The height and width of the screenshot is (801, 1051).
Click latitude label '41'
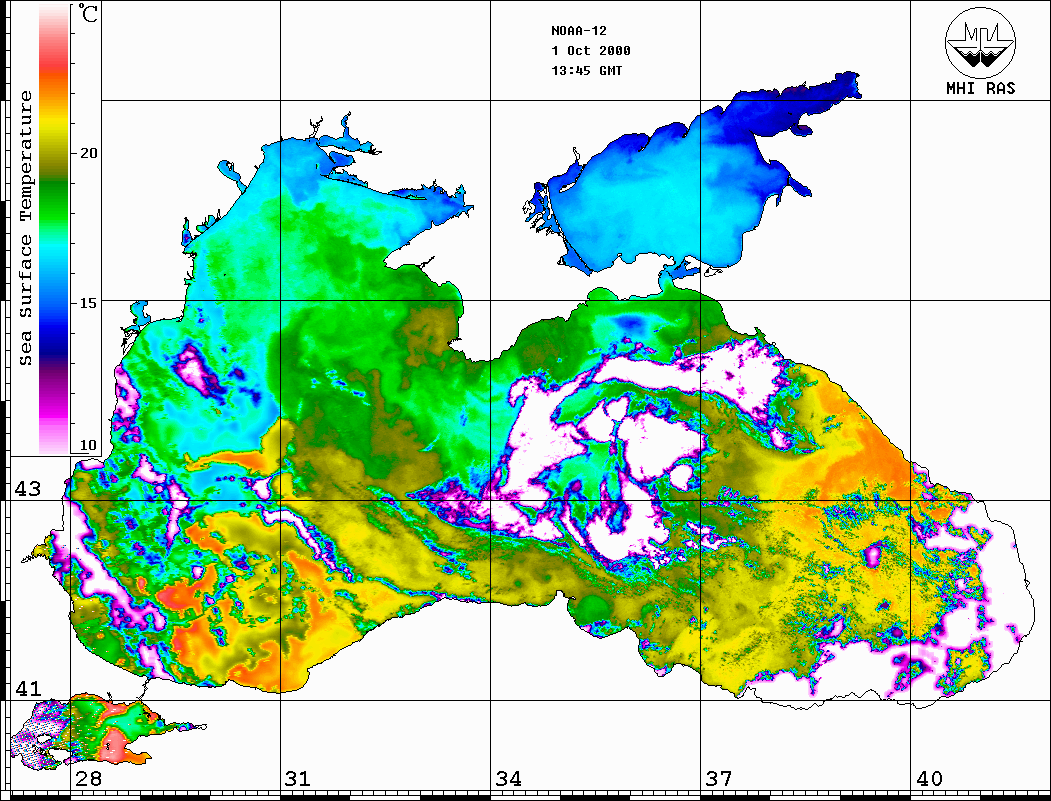click(28, 689)
